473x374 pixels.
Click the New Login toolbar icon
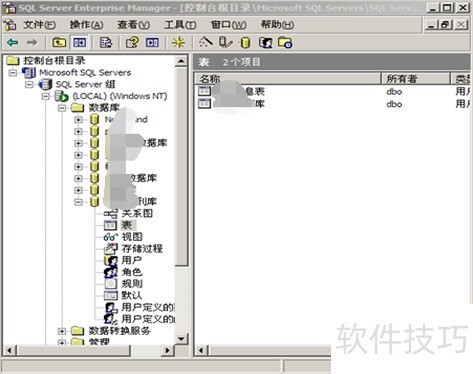(266, 43)
